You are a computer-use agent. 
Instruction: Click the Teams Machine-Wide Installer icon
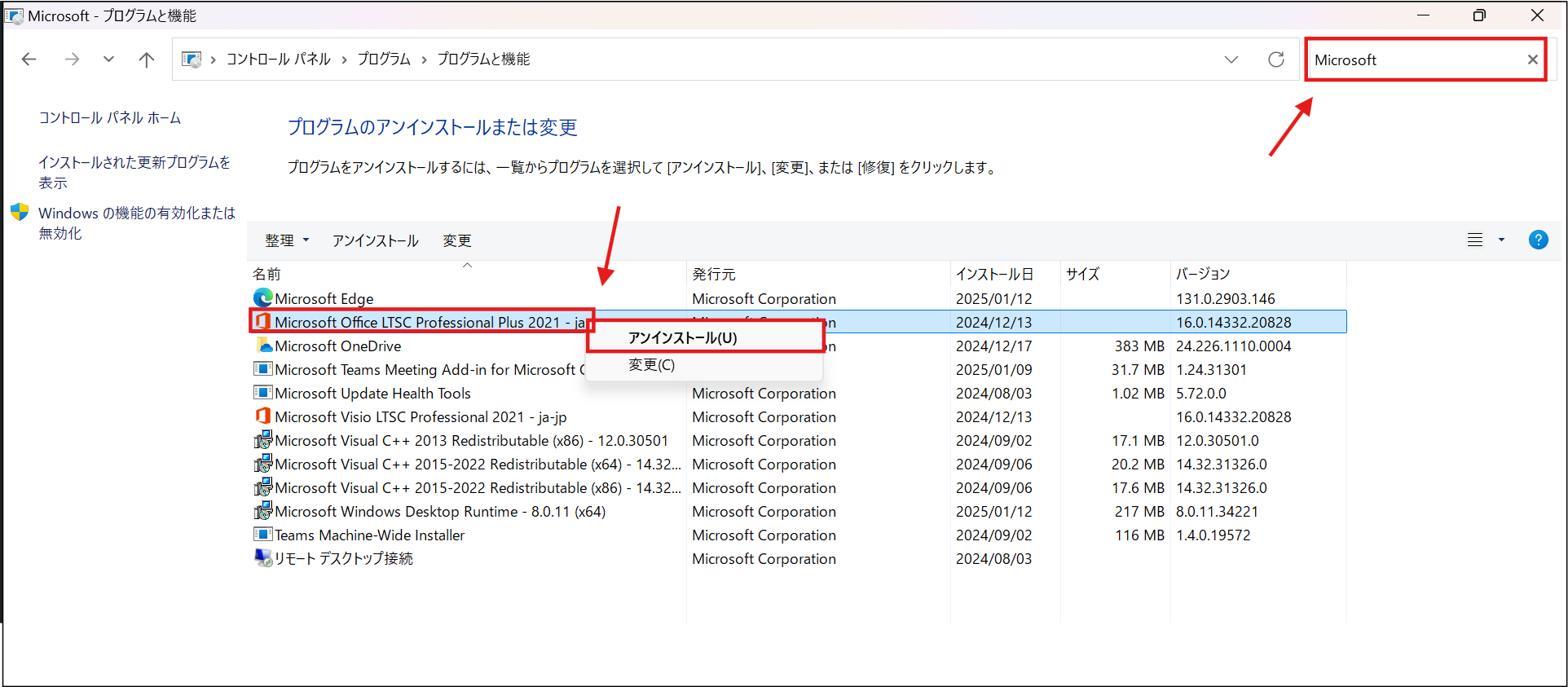coord(263,535)
